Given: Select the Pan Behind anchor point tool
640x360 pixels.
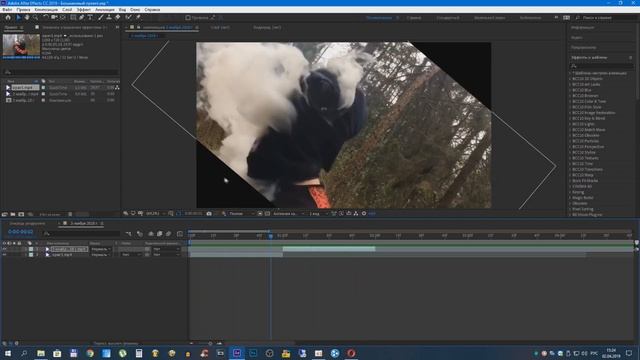Looking at the screenshot, I should point(62,18).
